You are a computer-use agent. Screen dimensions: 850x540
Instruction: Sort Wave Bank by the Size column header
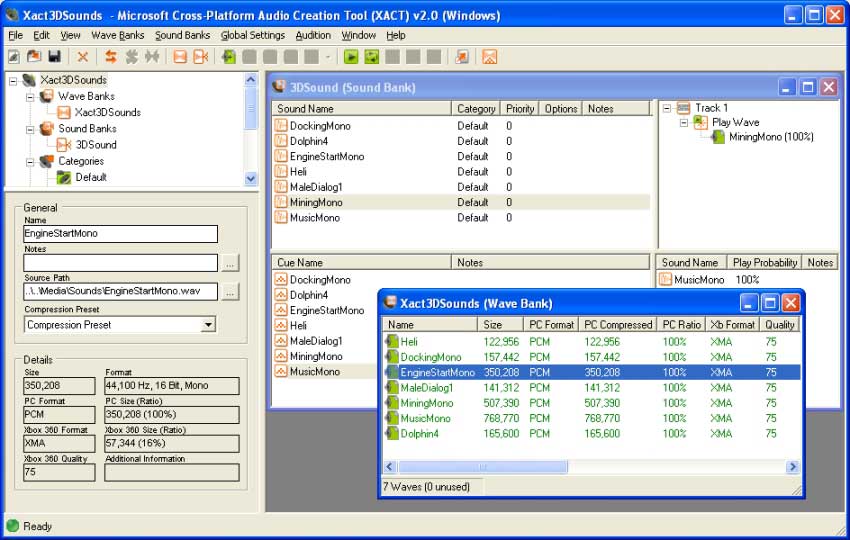coord(500,324)
